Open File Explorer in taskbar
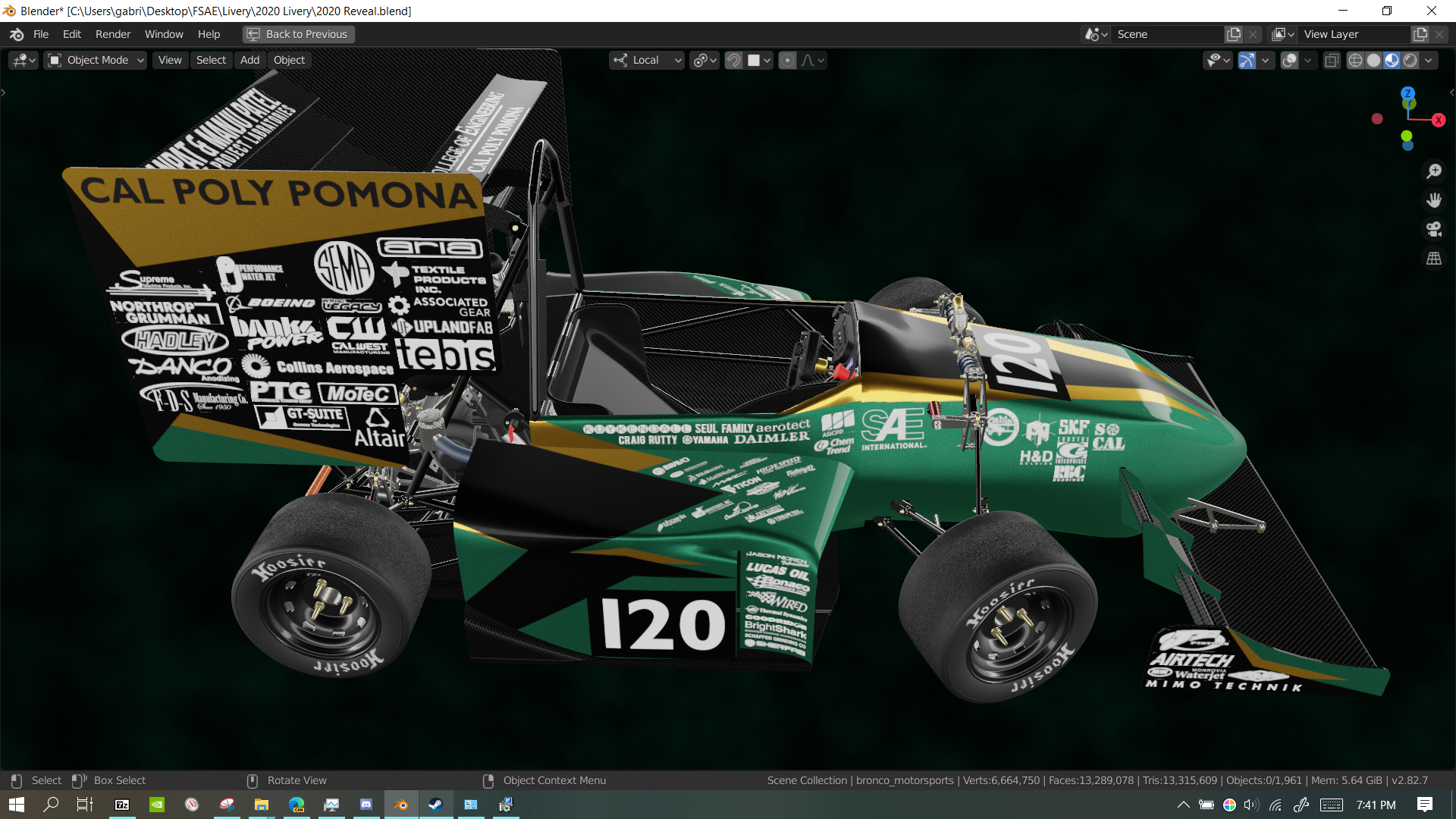 (262, 805)
